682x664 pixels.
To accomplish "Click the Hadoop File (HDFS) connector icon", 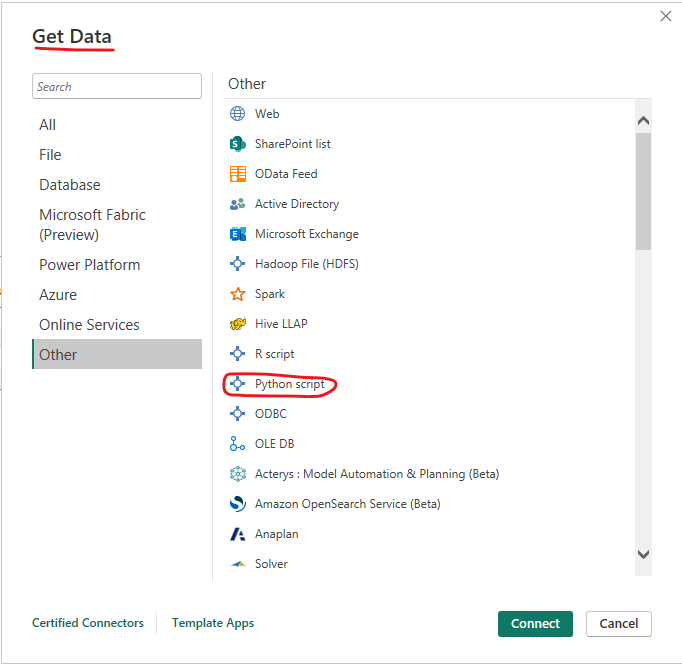I will [x=237, y=264].
